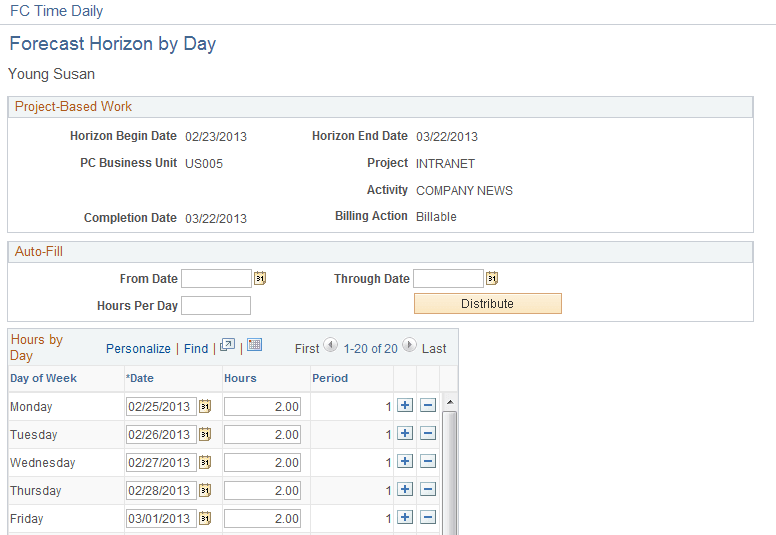Open Personalize link in Hours by Day
This screenshot has height=535, width=776.
pos(138,348)
